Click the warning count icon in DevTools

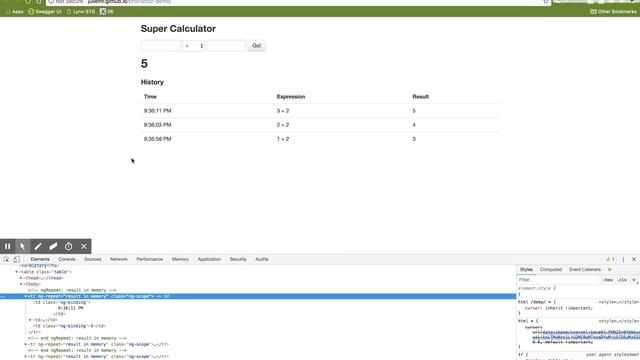coord(610,259)
